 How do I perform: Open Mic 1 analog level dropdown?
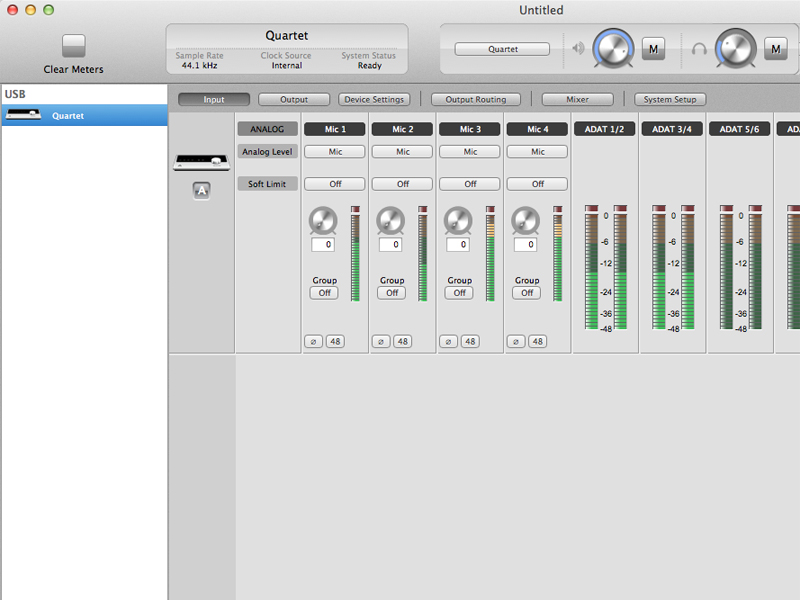(x=335, y=152)
